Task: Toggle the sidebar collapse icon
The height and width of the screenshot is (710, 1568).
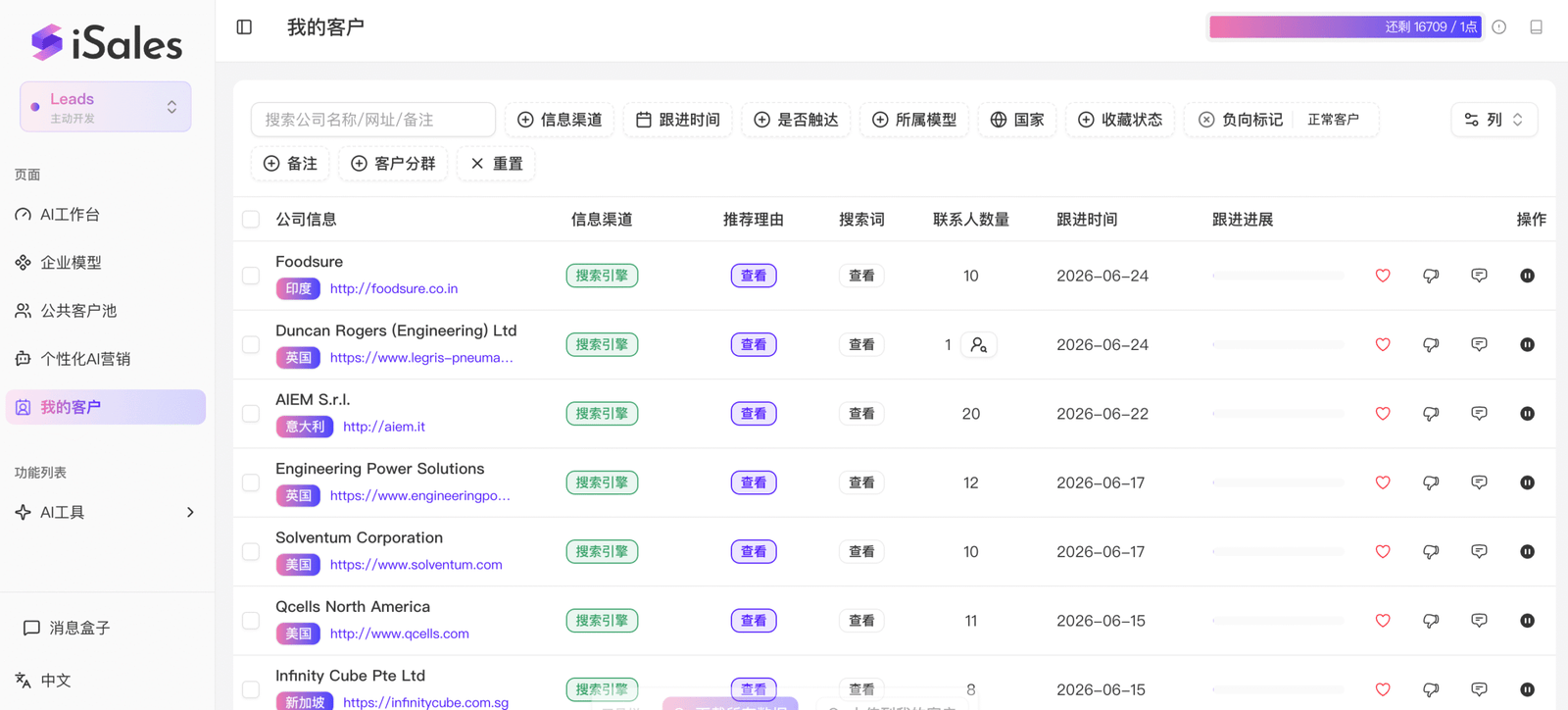Action: (x=244, y=27)
